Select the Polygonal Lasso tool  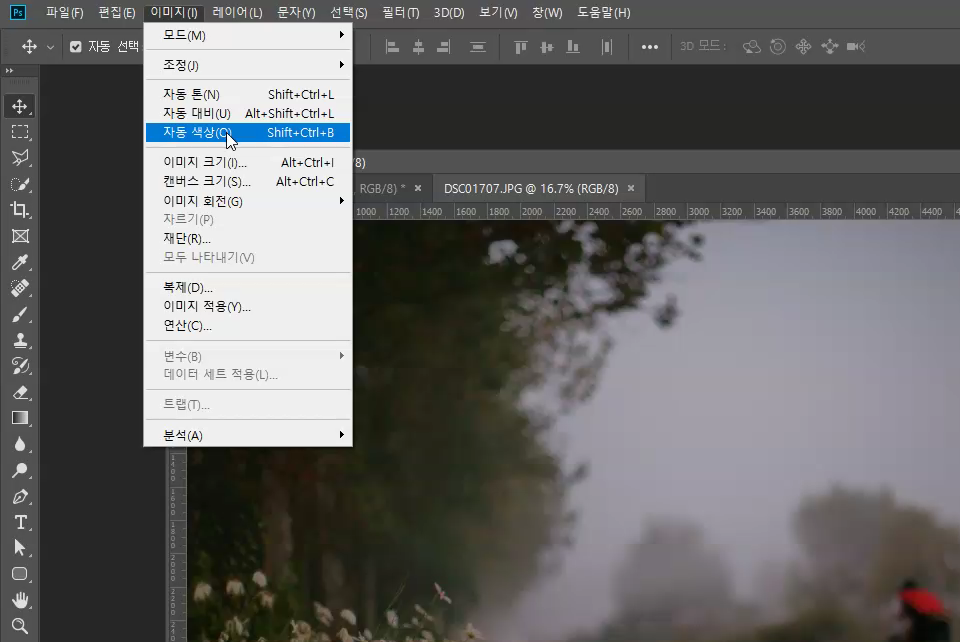pyautogui.click(x=20, y=158)
